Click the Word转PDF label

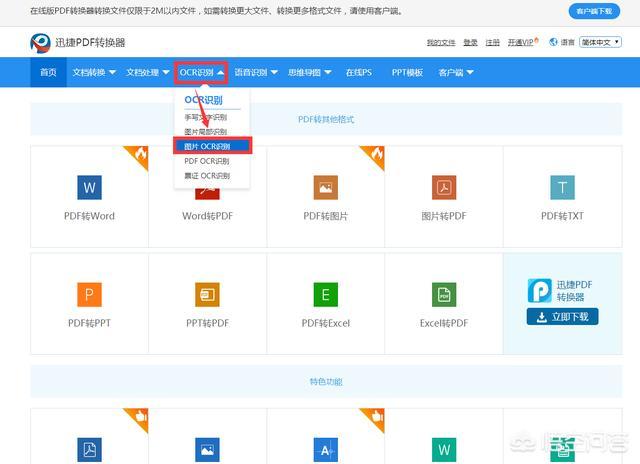coord(207,216)
